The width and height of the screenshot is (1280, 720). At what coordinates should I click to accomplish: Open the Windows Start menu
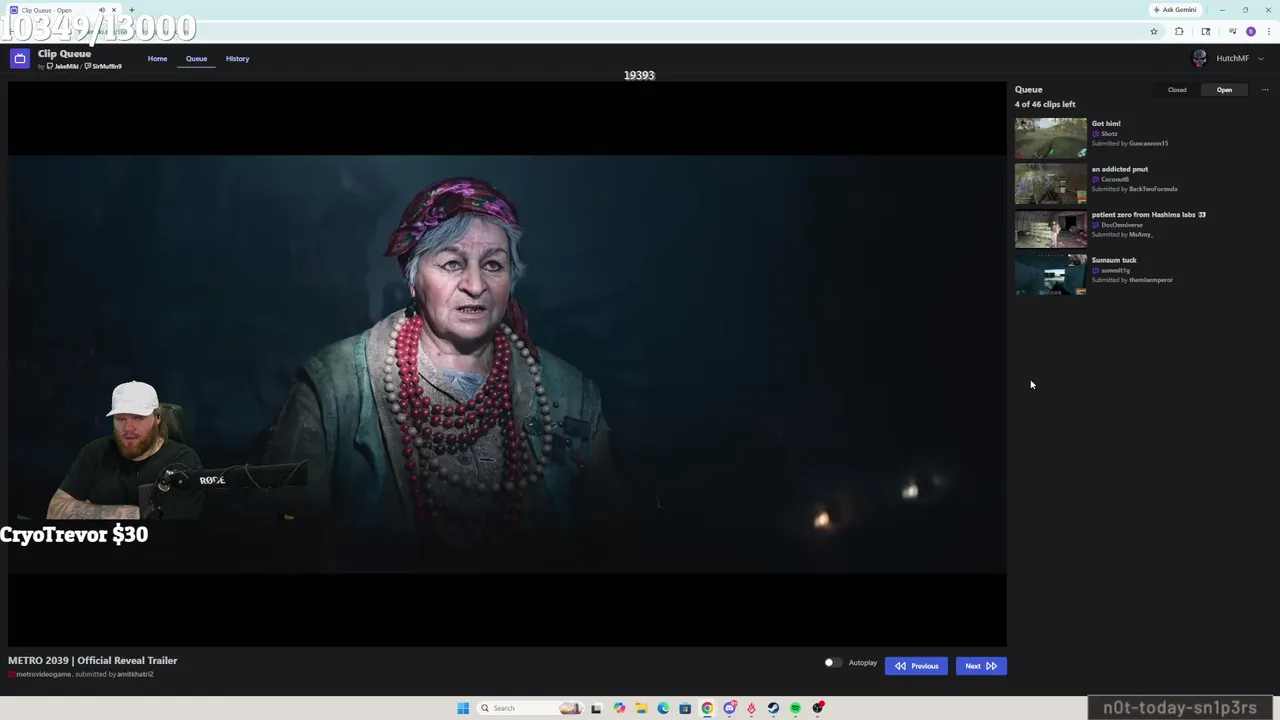click(x=463, y=708)
